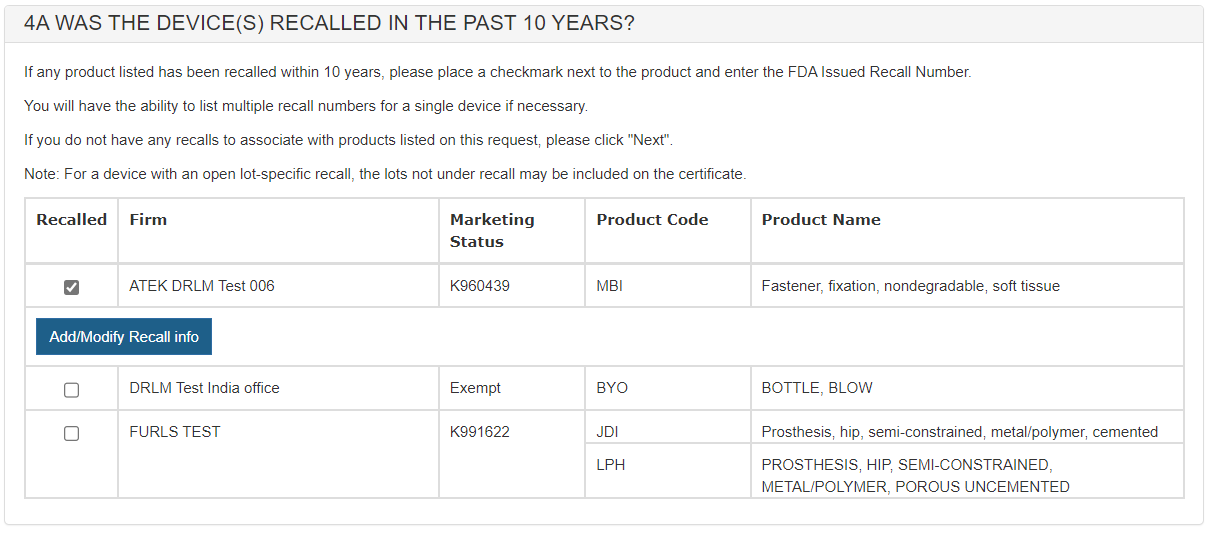The height and width of the screenshot is (533, 1210).
Task: Click the Firm column header
Action: tap(148, 220)
